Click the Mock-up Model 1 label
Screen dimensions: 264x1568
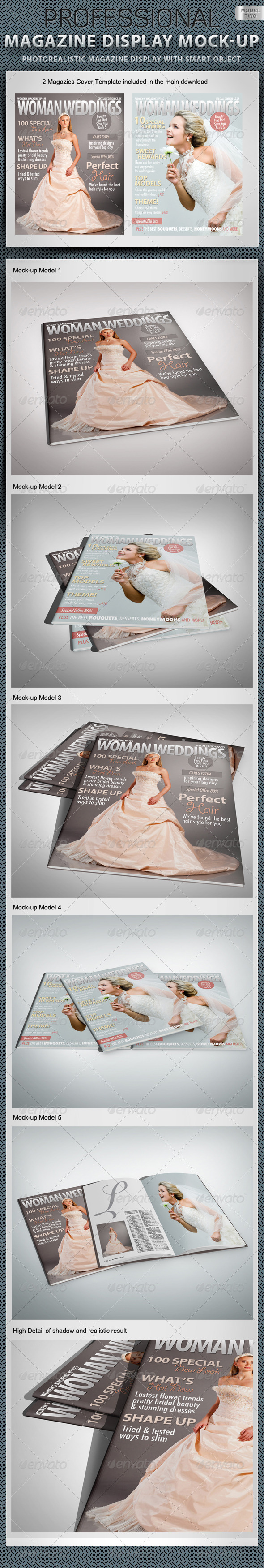point(37,270)
